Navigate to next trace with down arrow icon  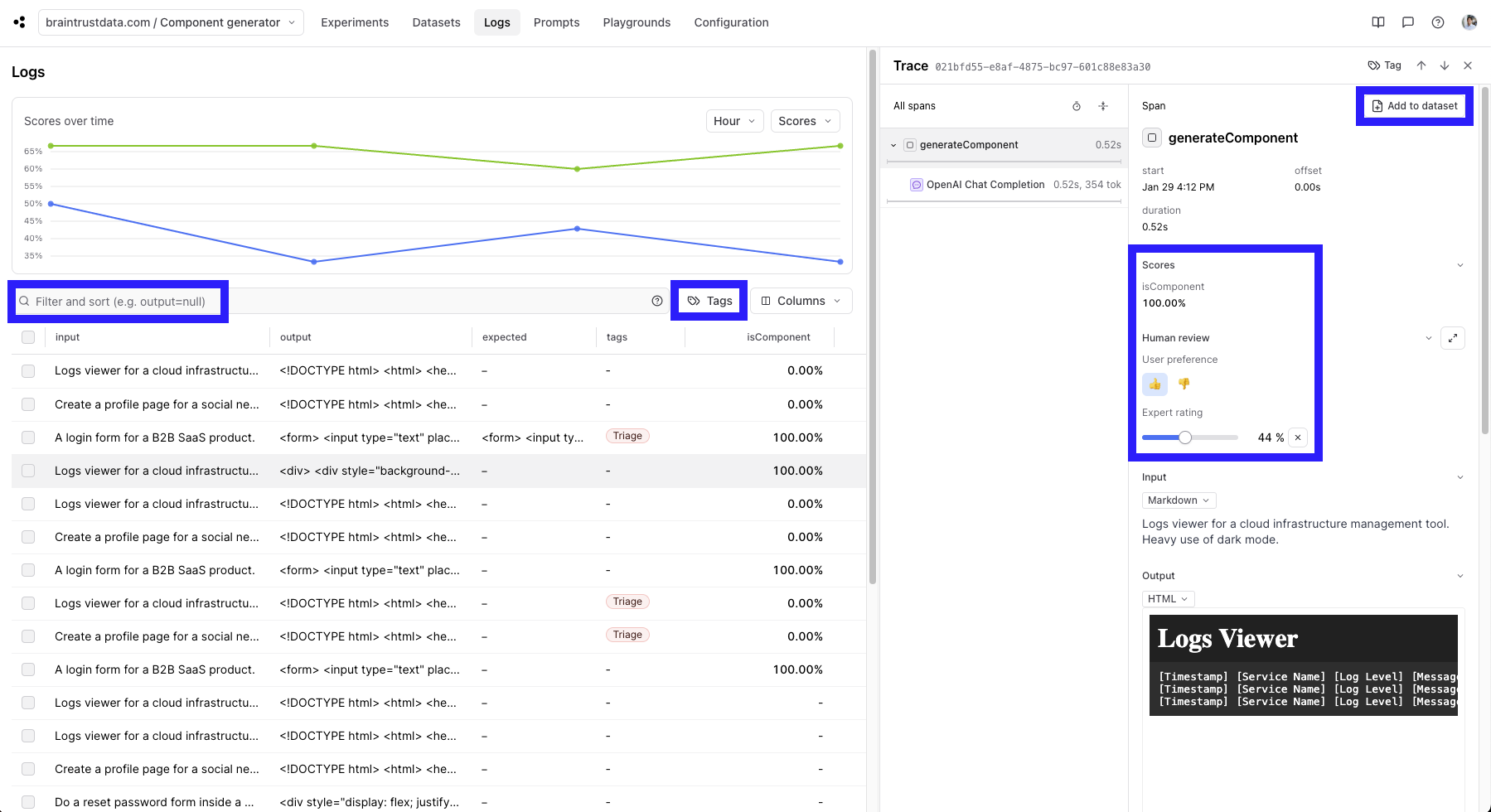(x=1445, y=65)
